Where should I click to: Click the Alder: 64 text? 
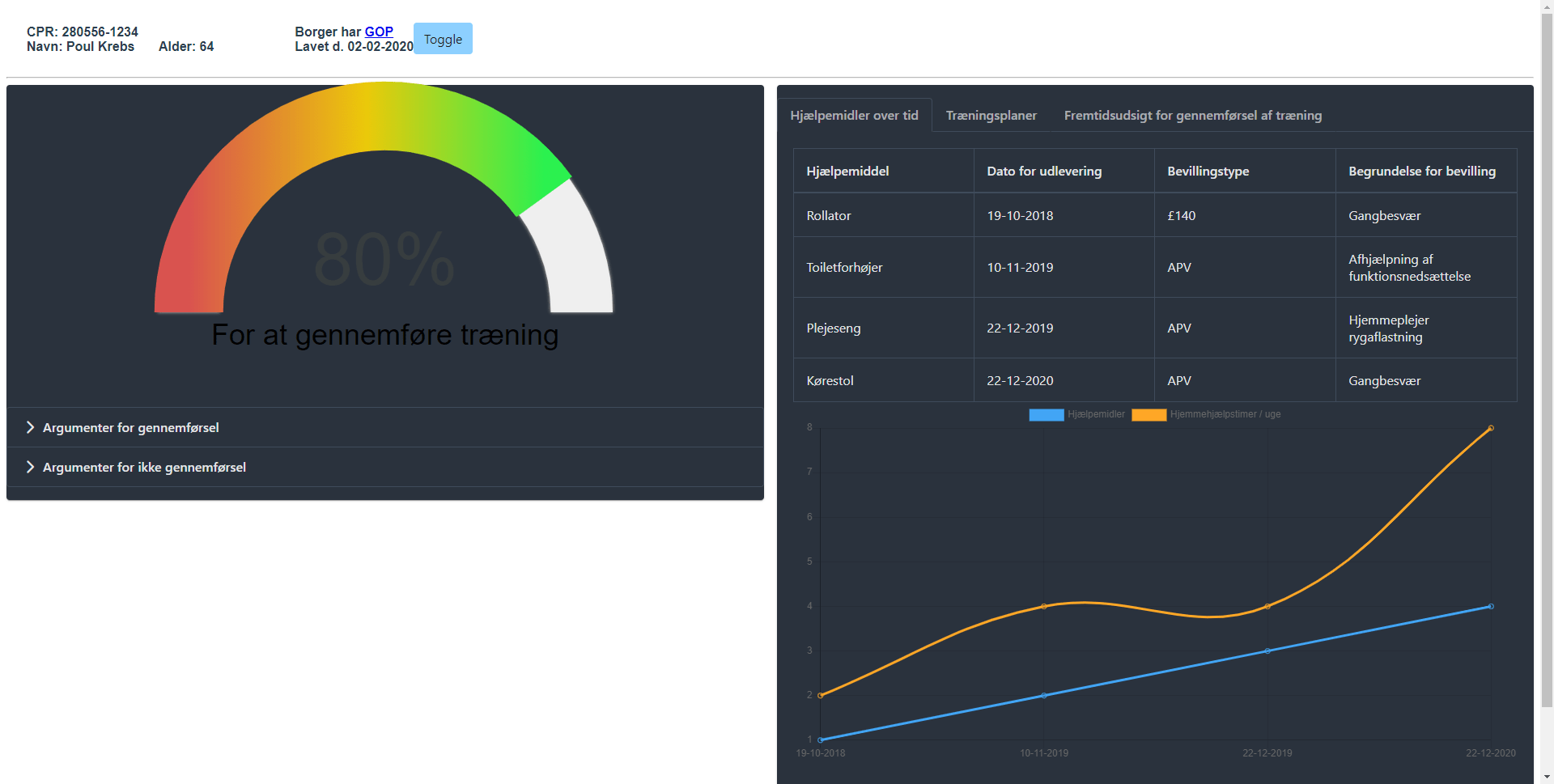click(x=186, y=46)
